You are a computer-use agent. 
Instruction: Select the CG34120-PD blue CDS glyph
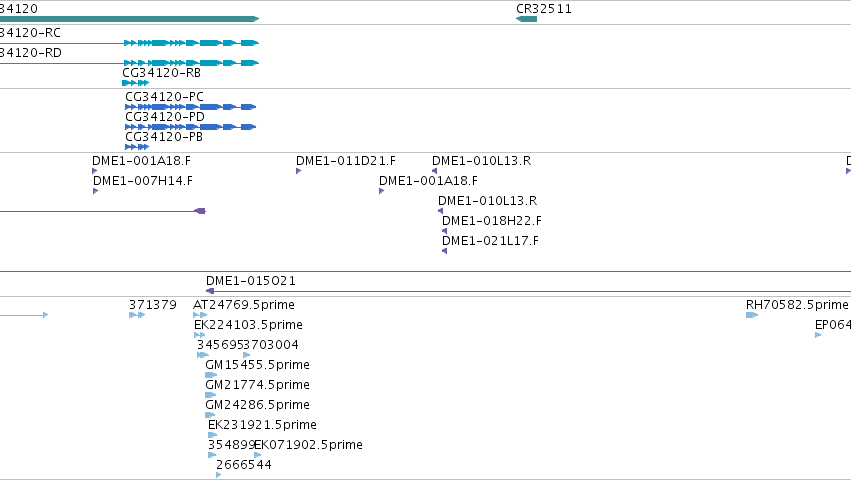[x=190, y=127]
